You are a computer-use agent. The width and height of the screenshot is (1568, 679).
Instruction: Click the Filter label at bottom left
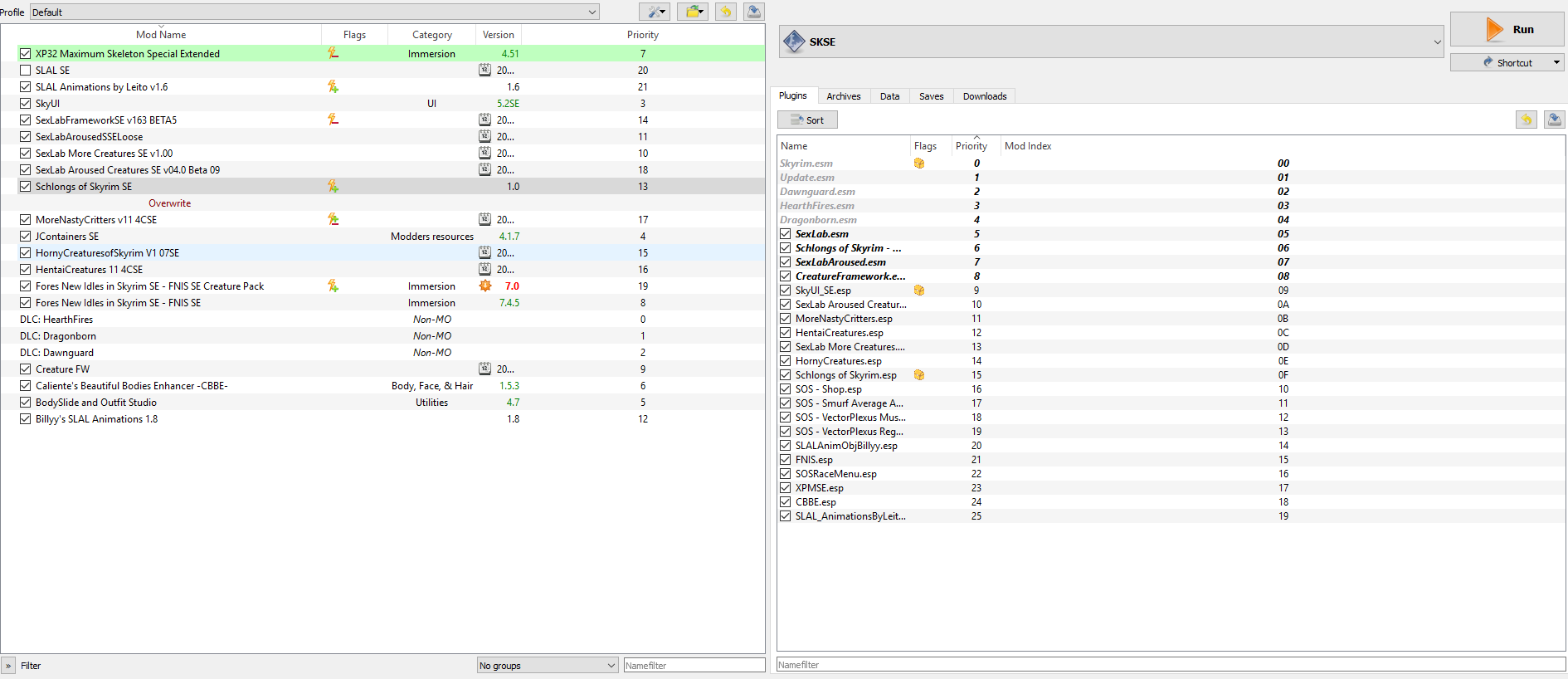click(31, 666)
